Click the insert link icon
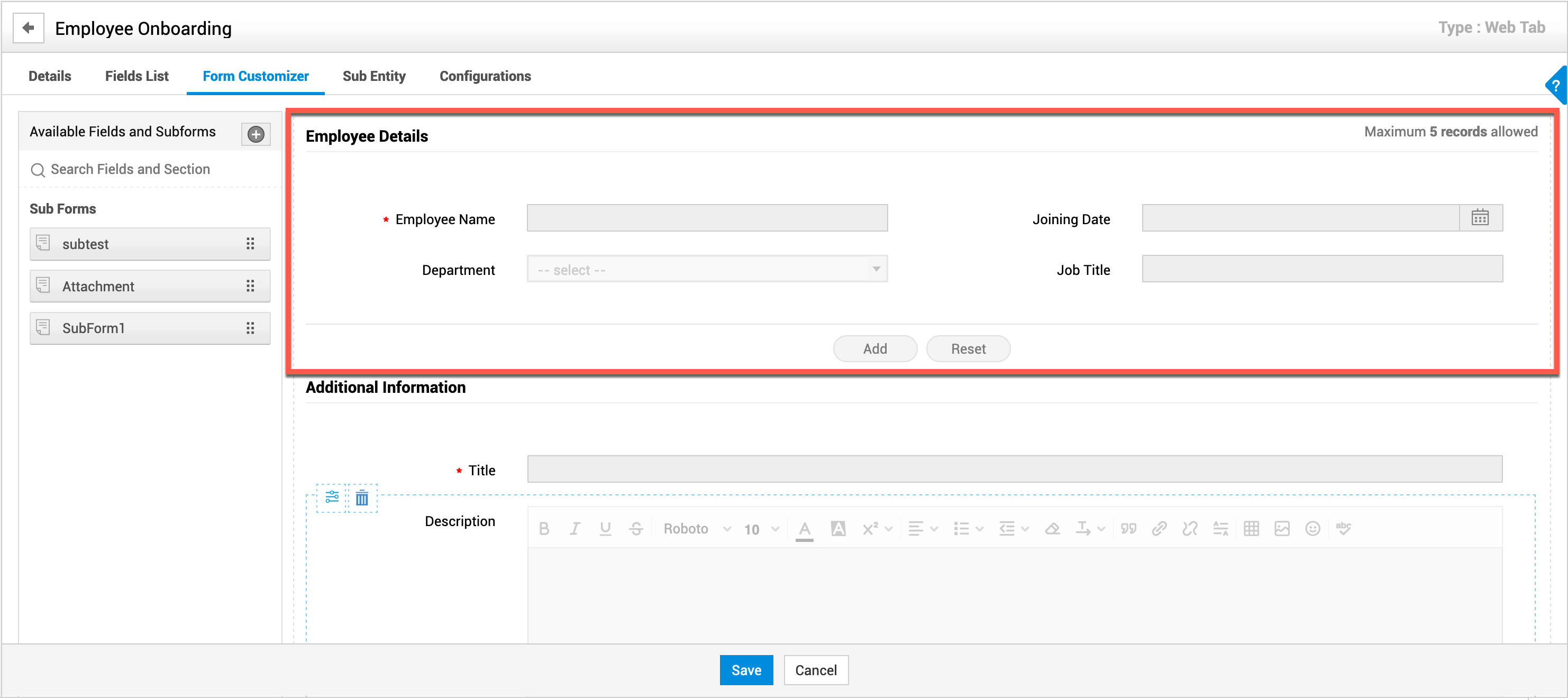Viewport: 1568px width, 700px height. pos(1159,529)
